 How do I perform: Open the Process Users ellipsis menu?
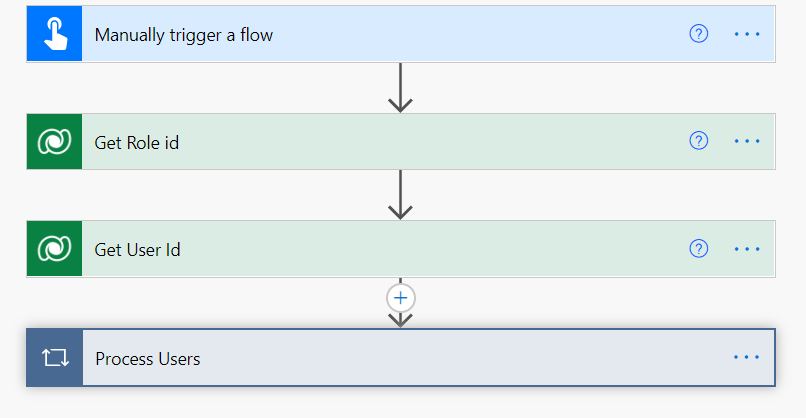[x=747, y=357]
